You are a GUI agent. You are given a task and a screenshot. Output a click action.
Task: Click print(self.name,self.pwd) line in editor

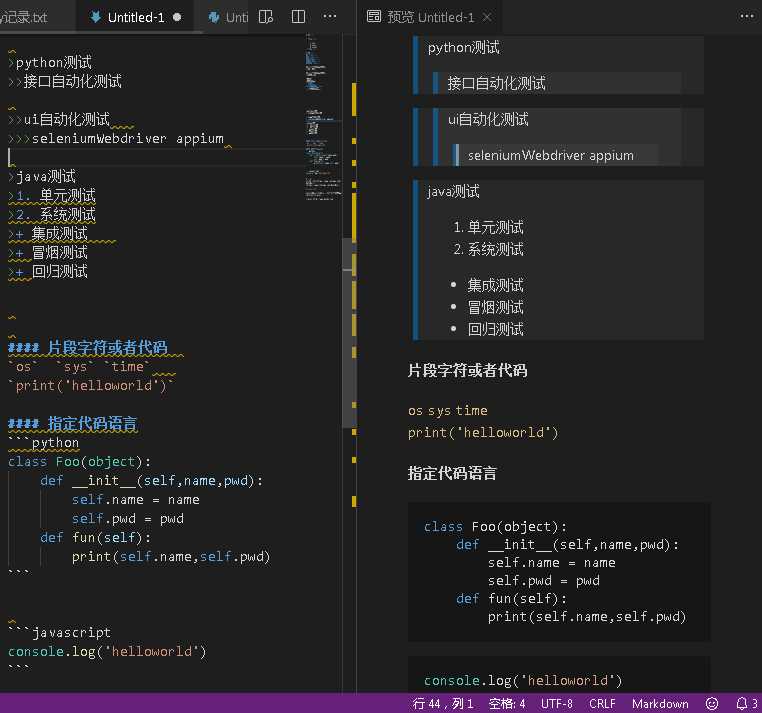(171, 556)
